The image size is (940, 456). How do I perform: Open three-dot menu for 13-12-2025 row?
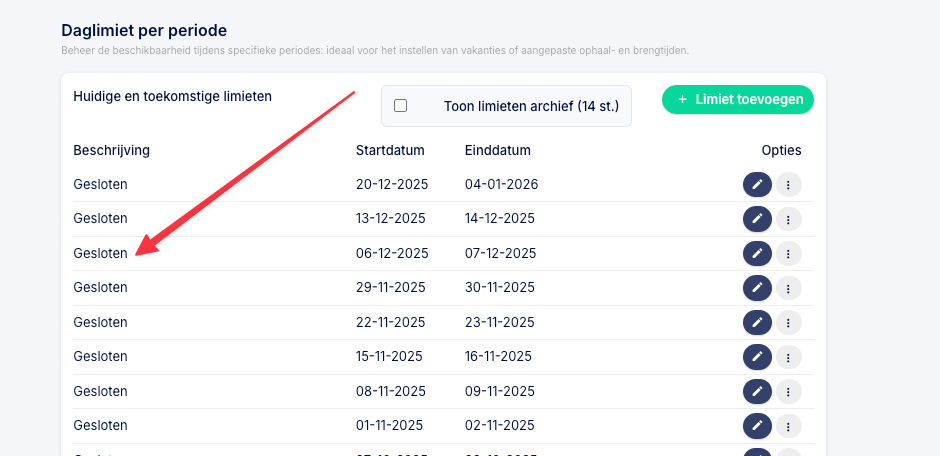click(x=789, y=219)
